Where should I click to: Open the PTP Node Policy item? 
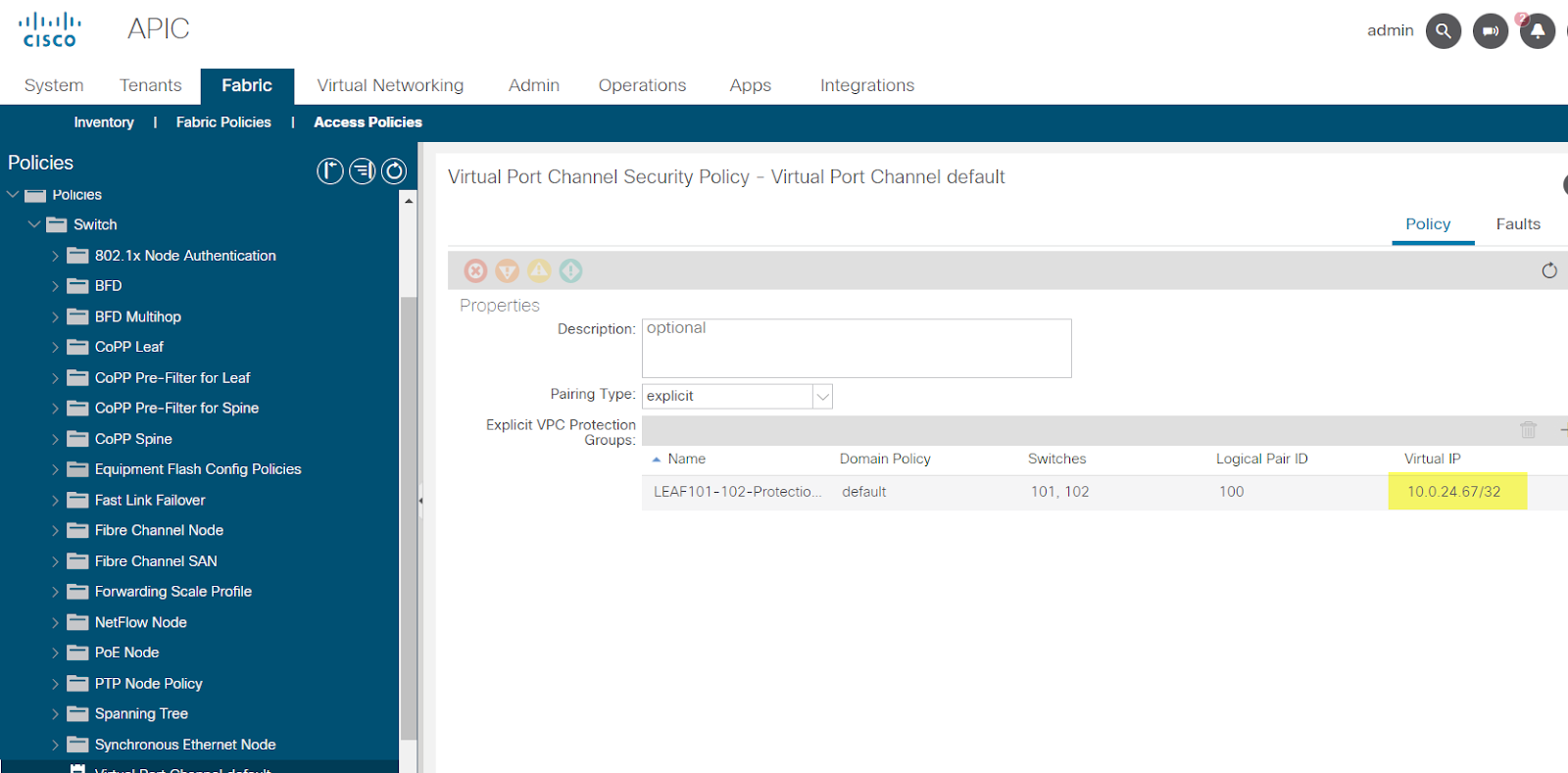[149, 684]
